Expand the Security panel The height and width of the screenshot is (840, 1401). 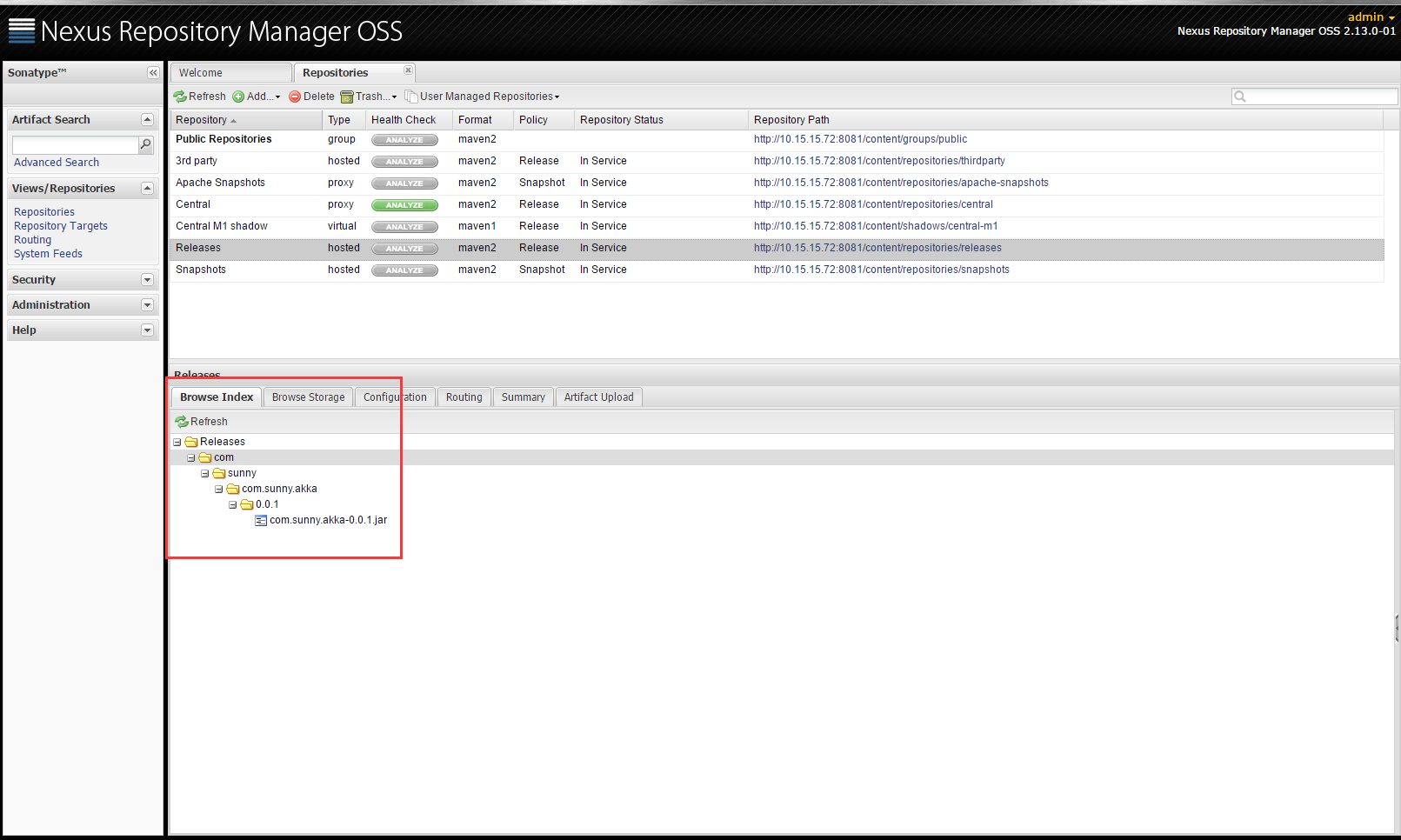[x=147, y=280]
